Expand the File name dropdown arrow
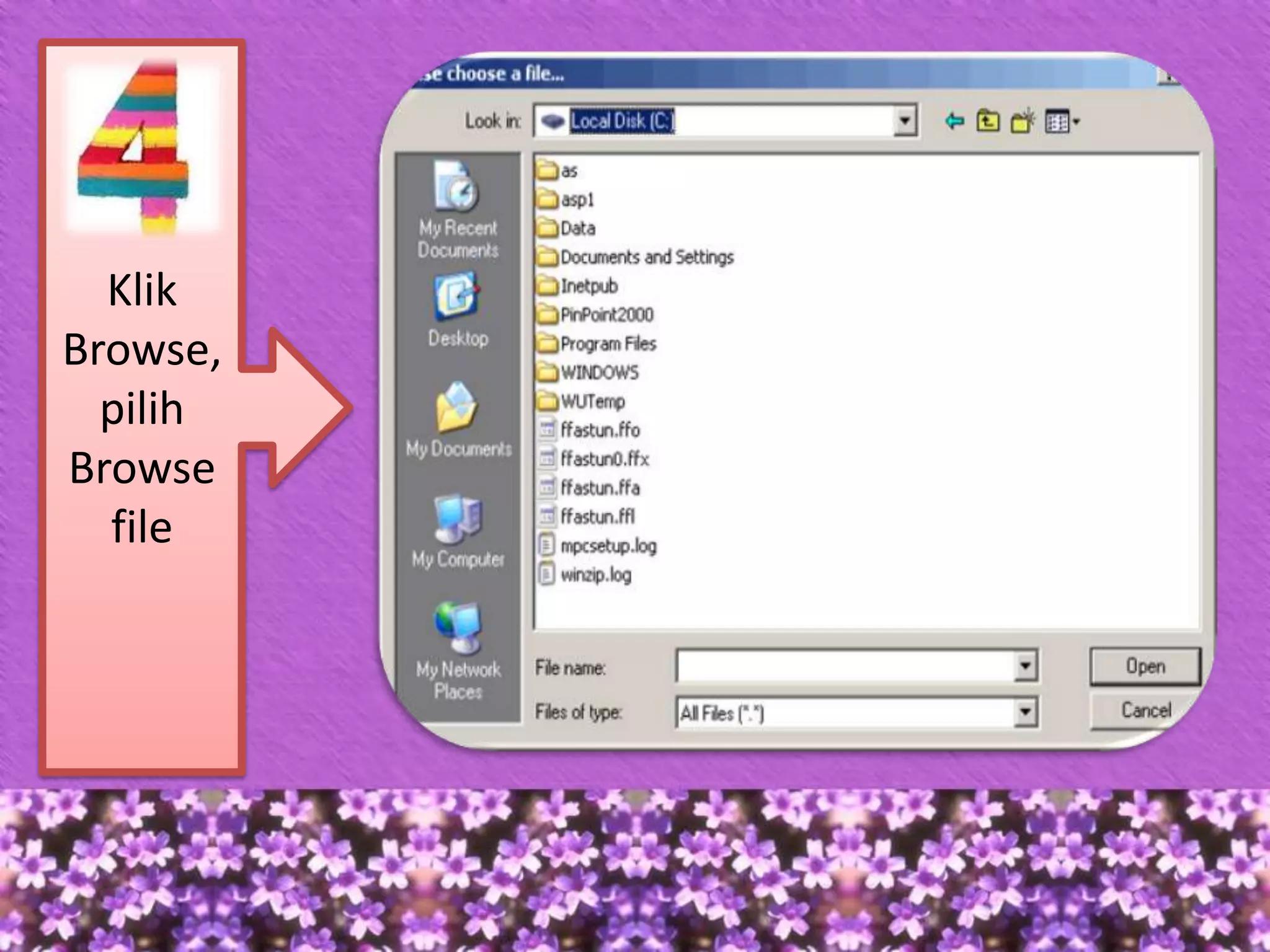 click(x=1026, y=666)
